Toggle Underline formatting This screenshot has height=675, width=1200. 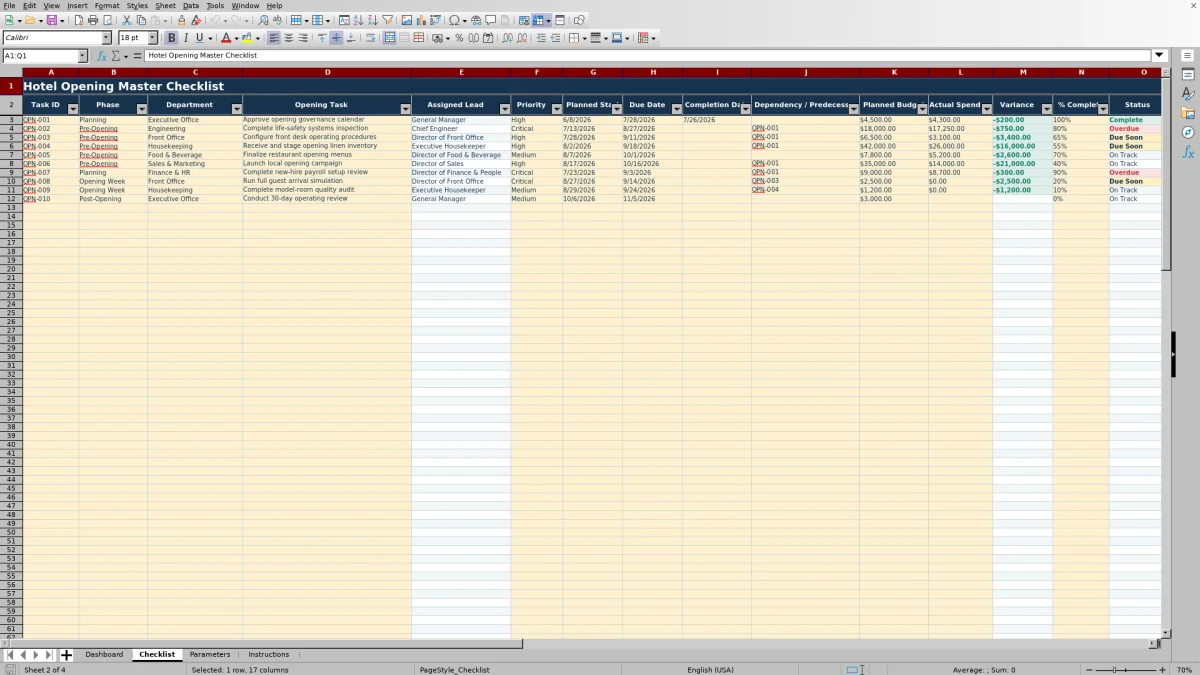[199, 38]
